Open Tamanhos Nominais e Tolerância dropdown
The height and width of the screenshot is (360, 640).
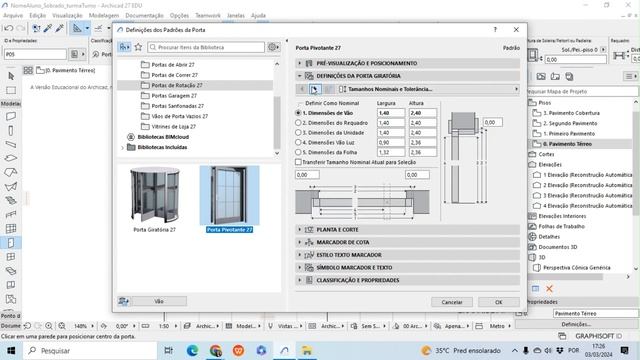(x=428, y=89)
